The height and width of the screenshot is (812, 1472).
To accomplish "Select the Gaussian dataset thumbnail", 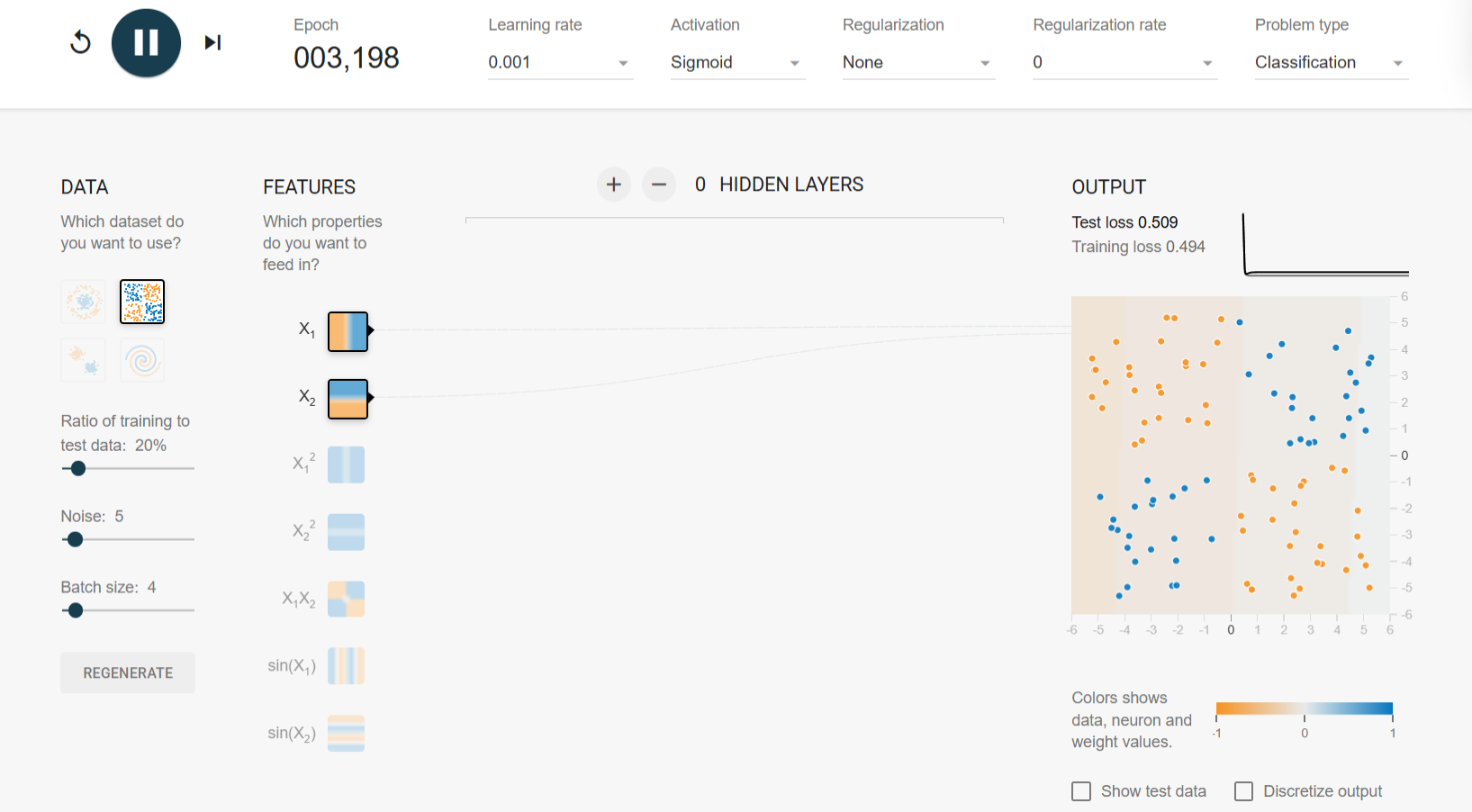I will point(84,360).
